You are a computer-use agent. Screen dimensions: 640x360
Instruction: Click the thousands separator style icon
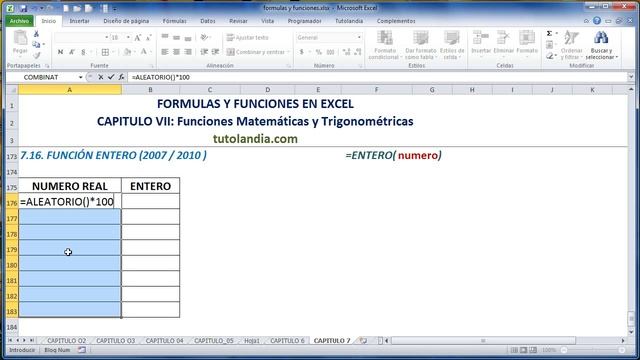pos(331,52)
